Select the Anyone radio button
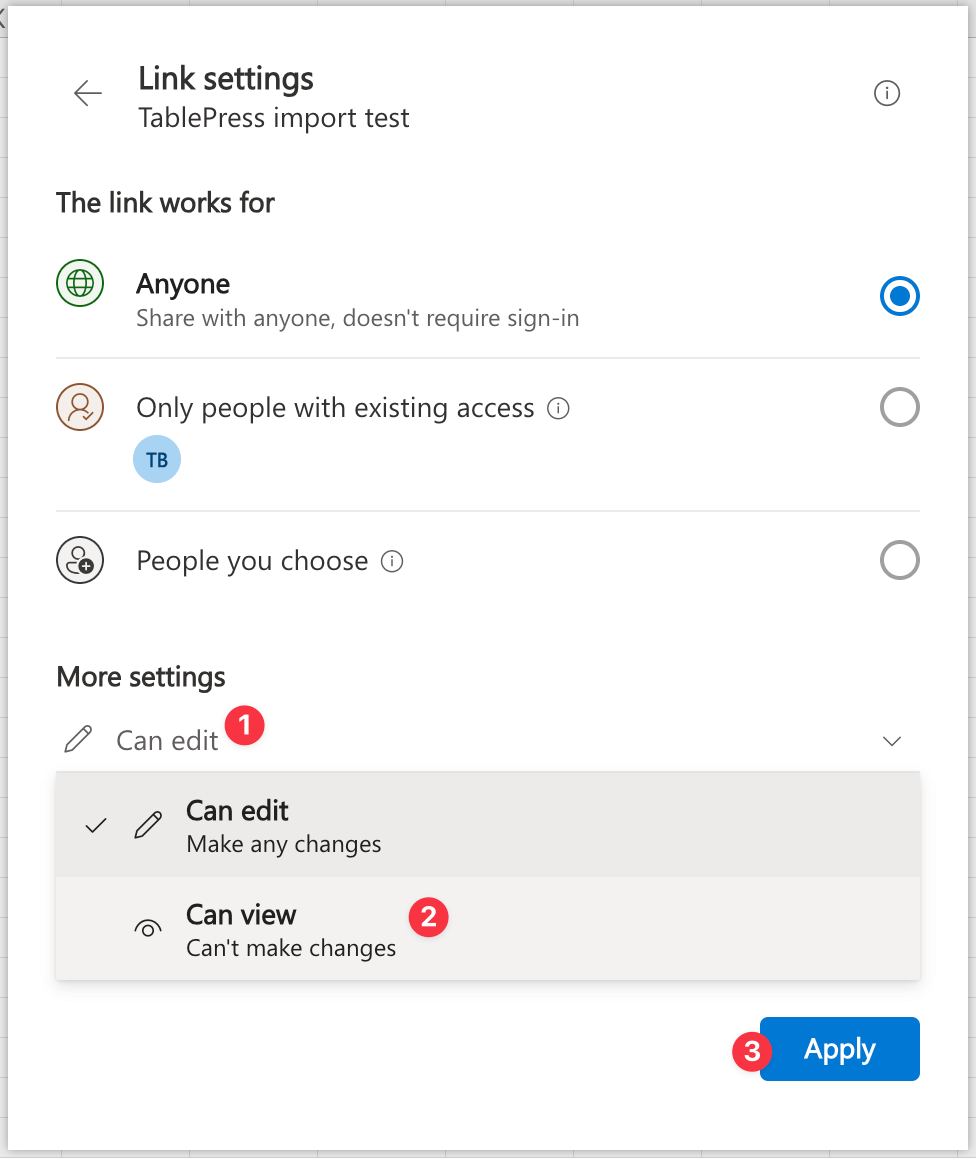Viewport: 976px width, 1158px height. click(899, 296)
